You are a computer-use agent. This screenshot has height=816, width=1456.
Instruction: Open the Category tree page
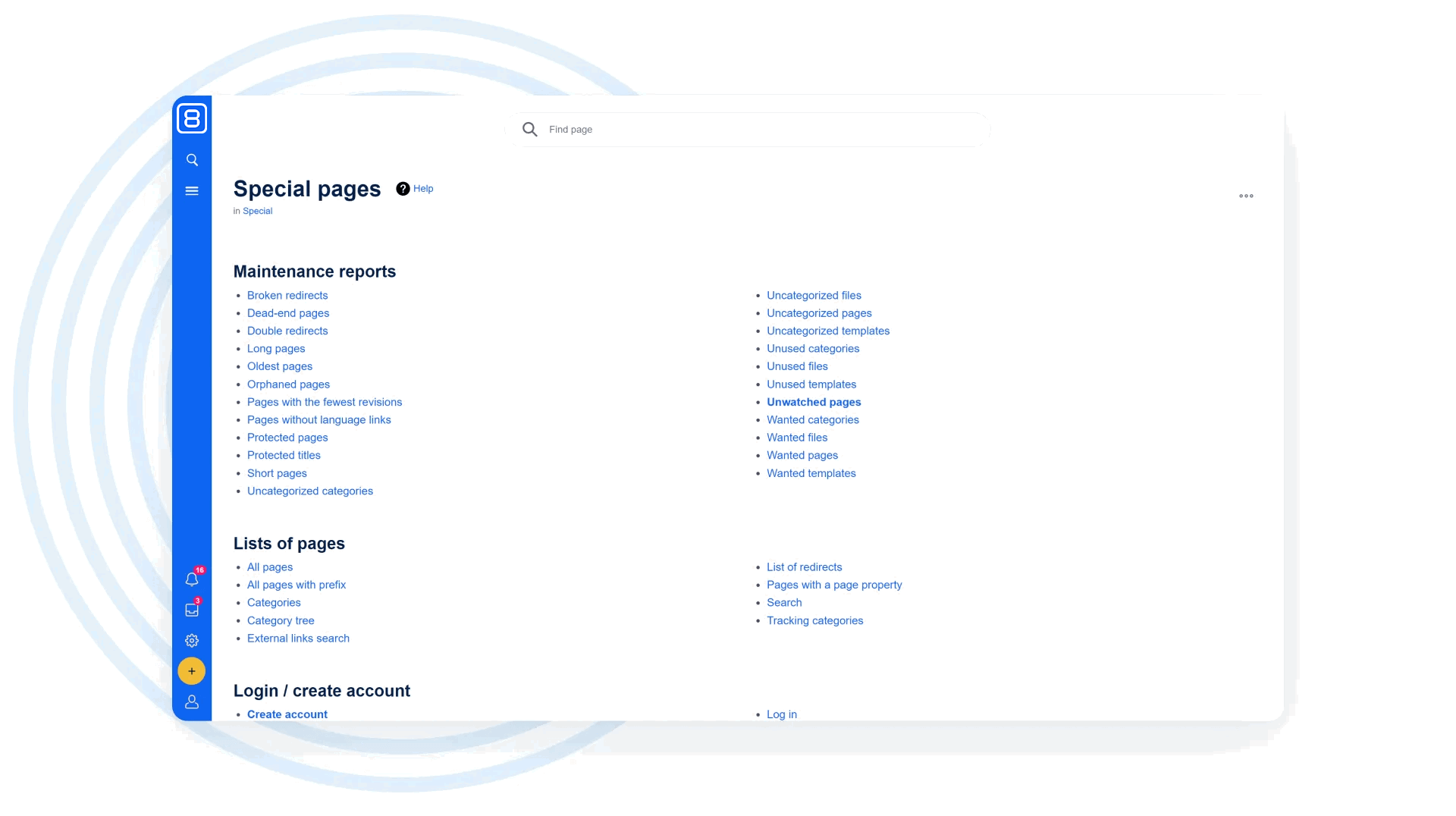(281, 621)
